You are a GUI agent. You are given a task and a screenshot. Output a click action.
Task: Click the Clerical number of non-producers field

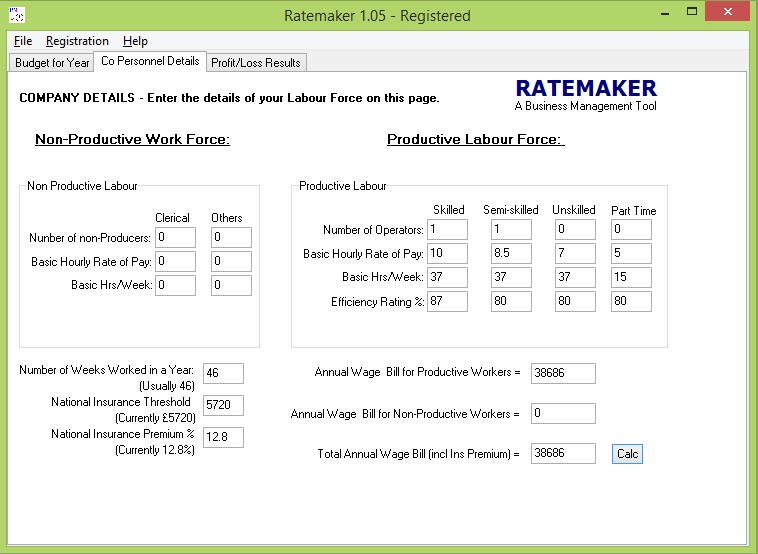click(175, 238)
